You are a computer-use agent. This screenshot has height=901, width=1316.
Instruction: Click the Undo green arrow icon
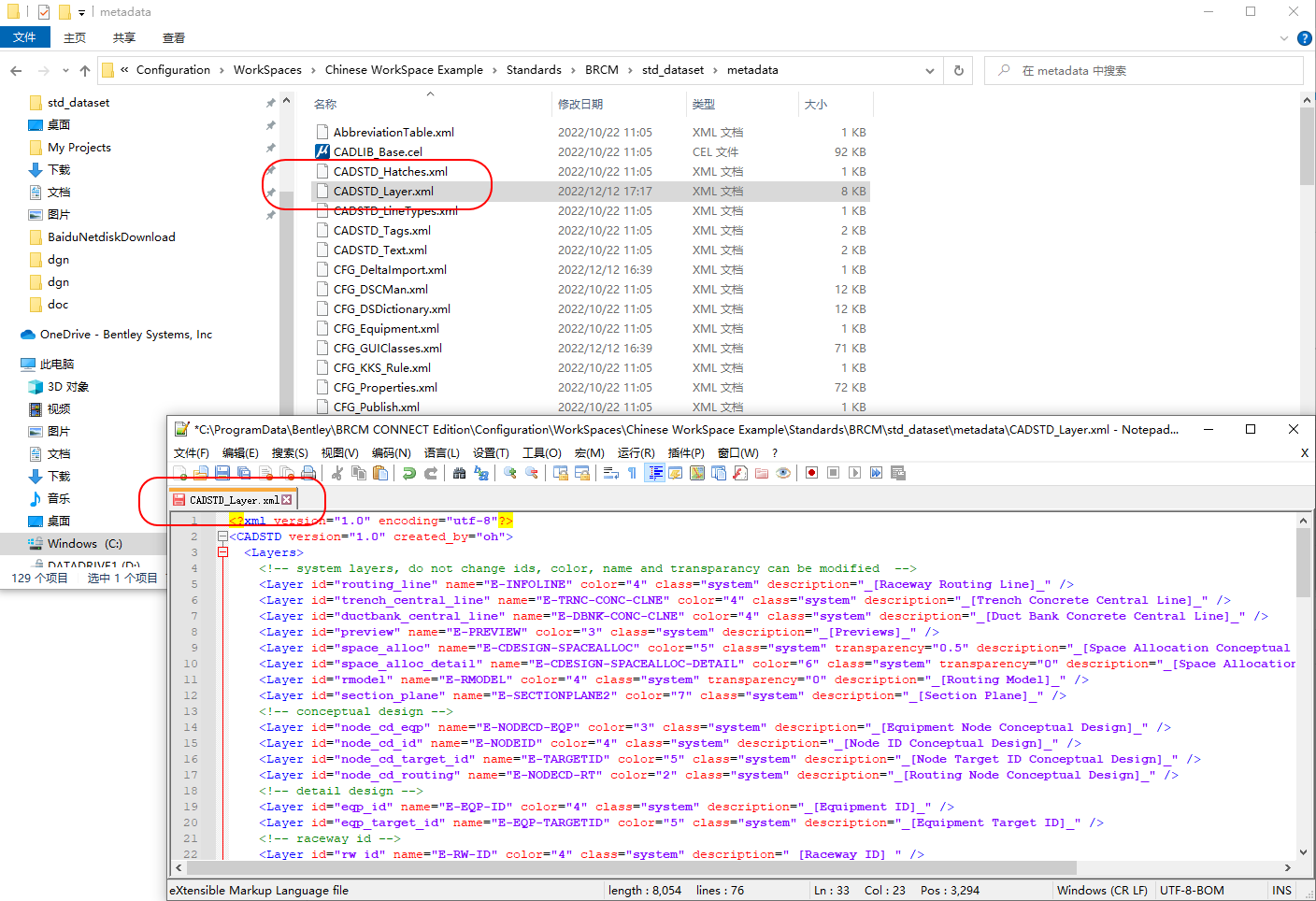(409, 473)
